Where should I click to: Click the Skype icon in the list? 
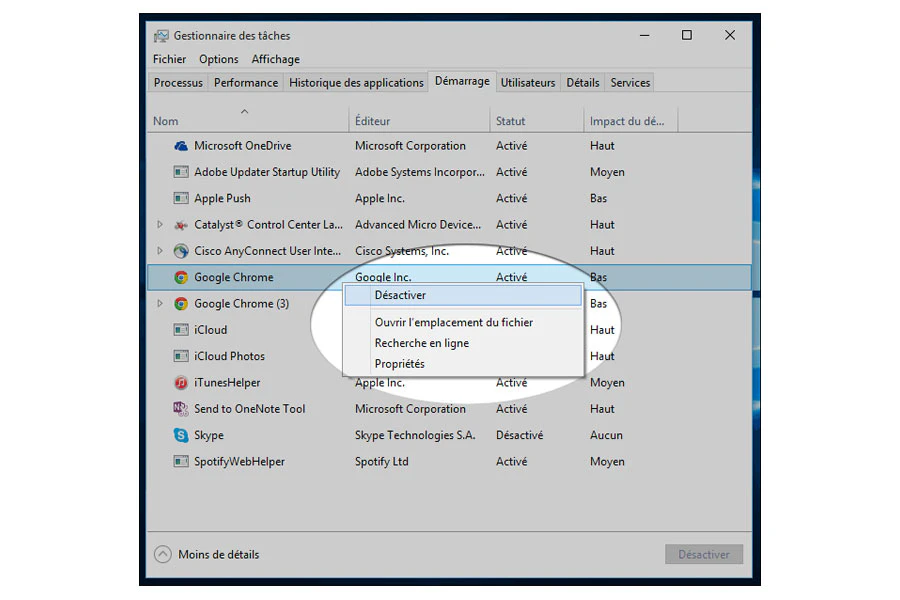pos(181,436)
